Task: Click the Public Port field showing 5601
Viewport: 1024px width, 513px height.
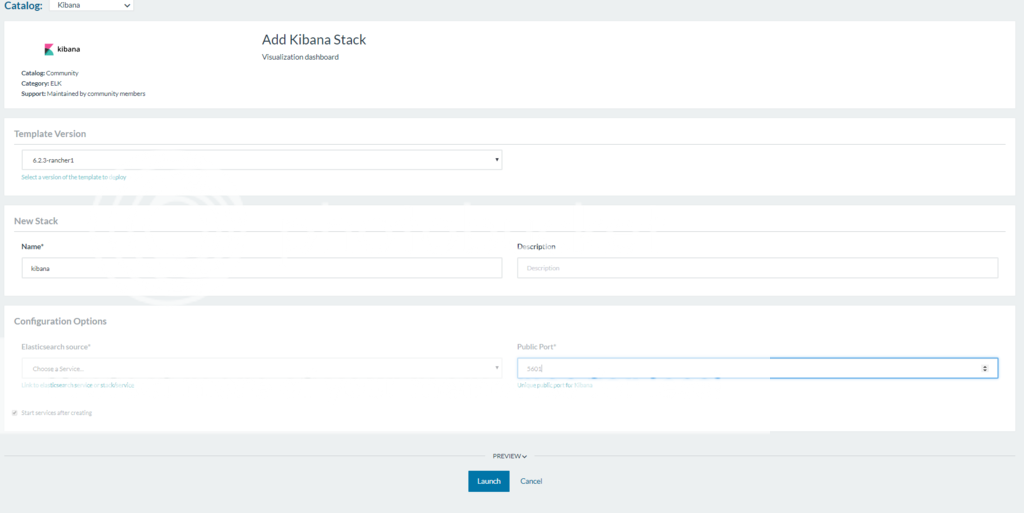Action: pos(758,368)
